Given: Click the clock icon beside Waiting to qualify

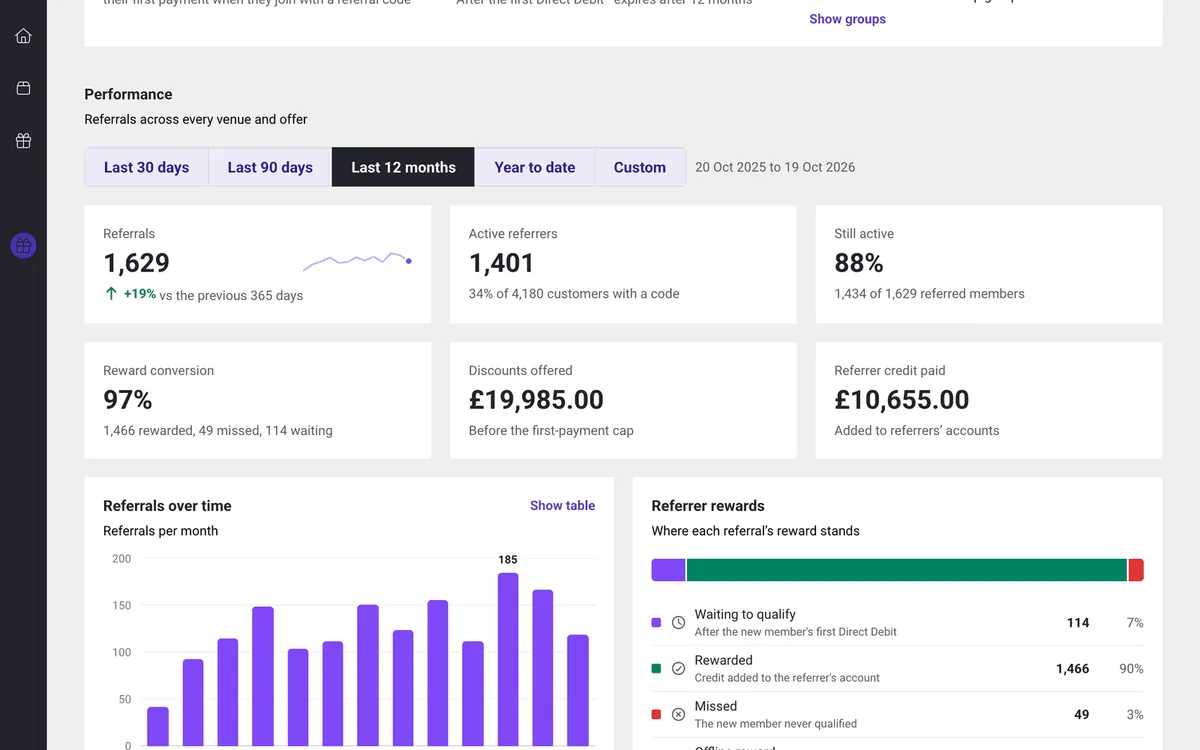Looking at the screenshot, I should (678, 622).
